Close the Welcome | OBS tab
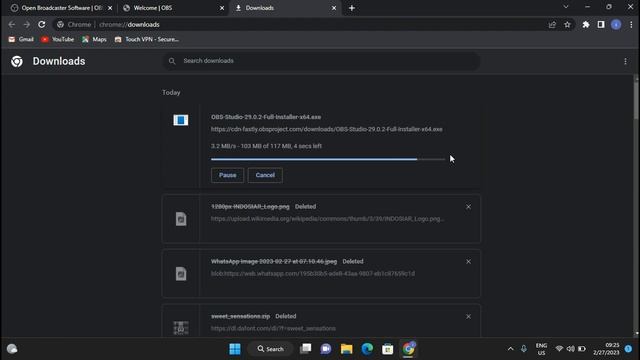This screenshot has width=640, height=360. 222,8
